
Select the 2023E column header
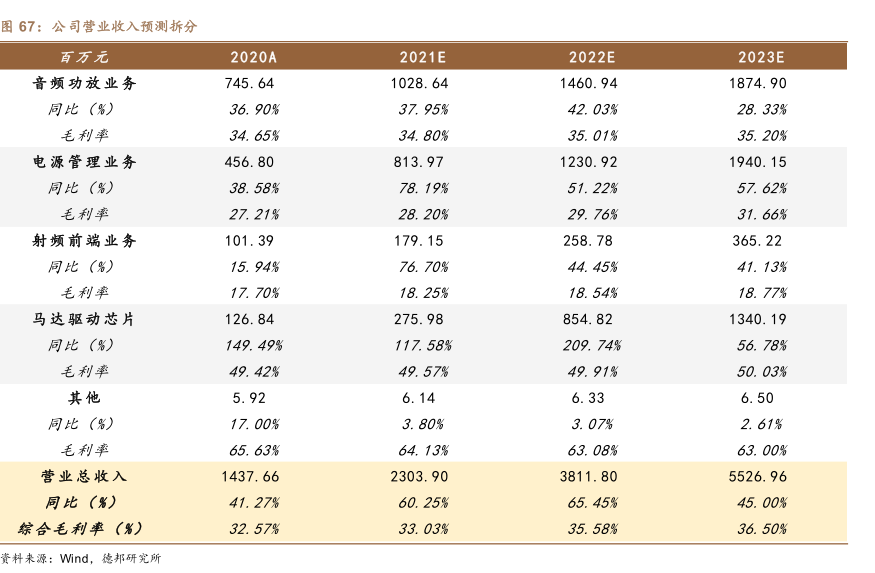click(x=761, y=57)
